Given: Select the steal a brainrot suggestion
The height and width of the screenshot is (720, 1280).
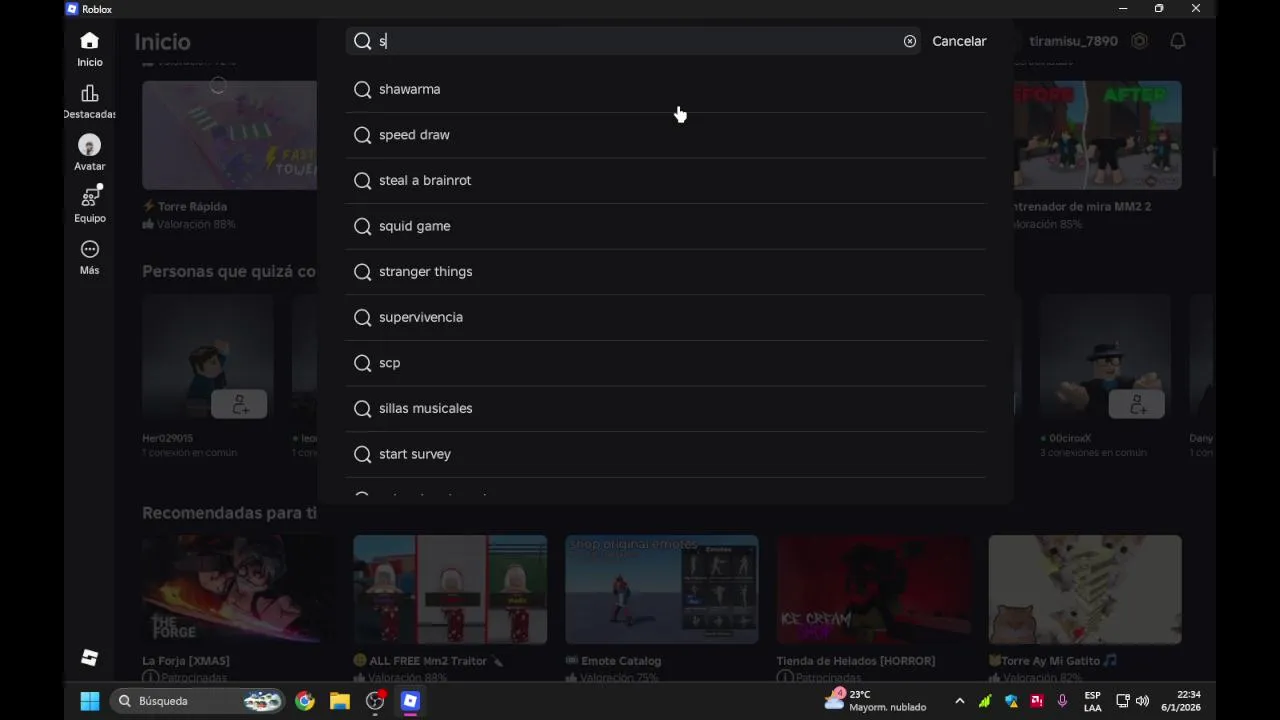Looking at the screenshot, I should tap(665, 180).
